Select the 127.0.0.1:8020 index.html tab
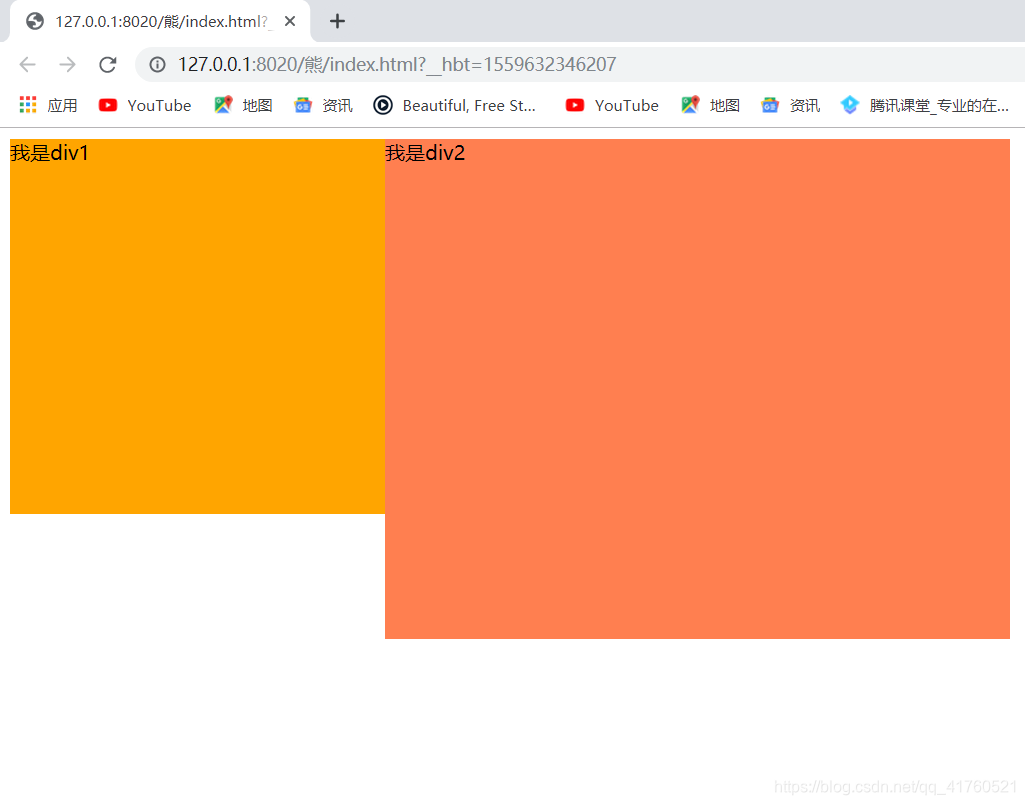This screenshot has height=805, width=1025. (x=160, y=22)
